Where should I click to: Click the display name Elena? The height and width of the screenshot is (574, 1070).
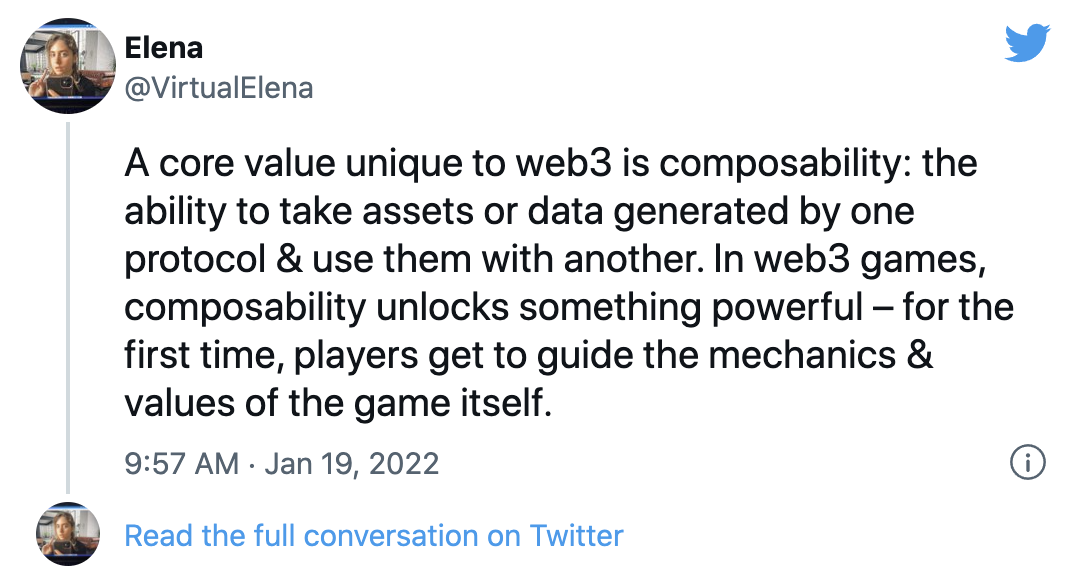[162, 46]
